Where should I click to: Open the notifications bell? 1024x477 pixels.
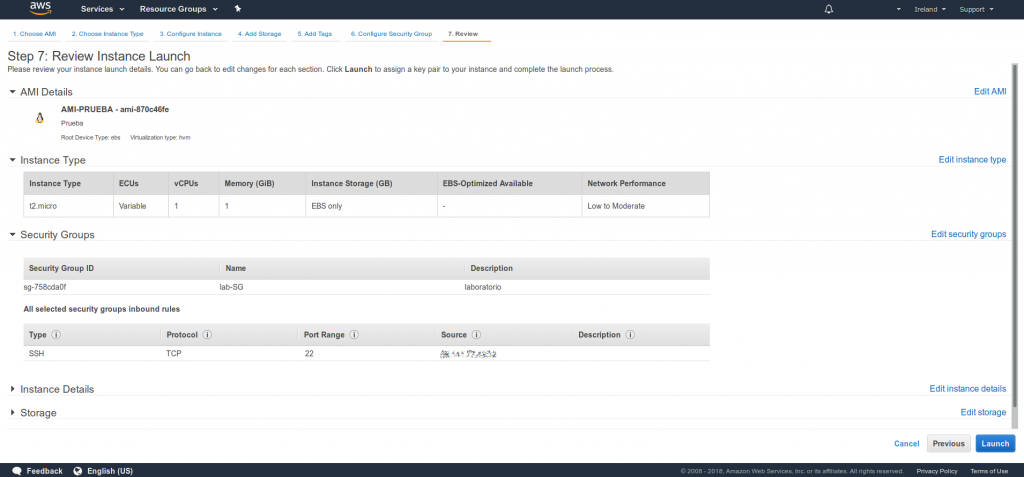point(828,9)
